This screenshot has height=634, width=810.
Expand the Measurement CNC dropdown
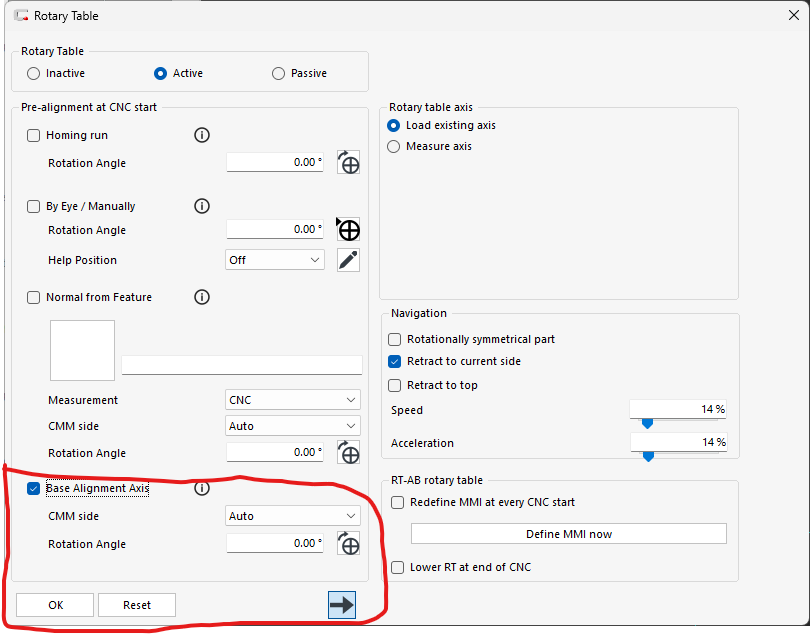coord(293,400)
